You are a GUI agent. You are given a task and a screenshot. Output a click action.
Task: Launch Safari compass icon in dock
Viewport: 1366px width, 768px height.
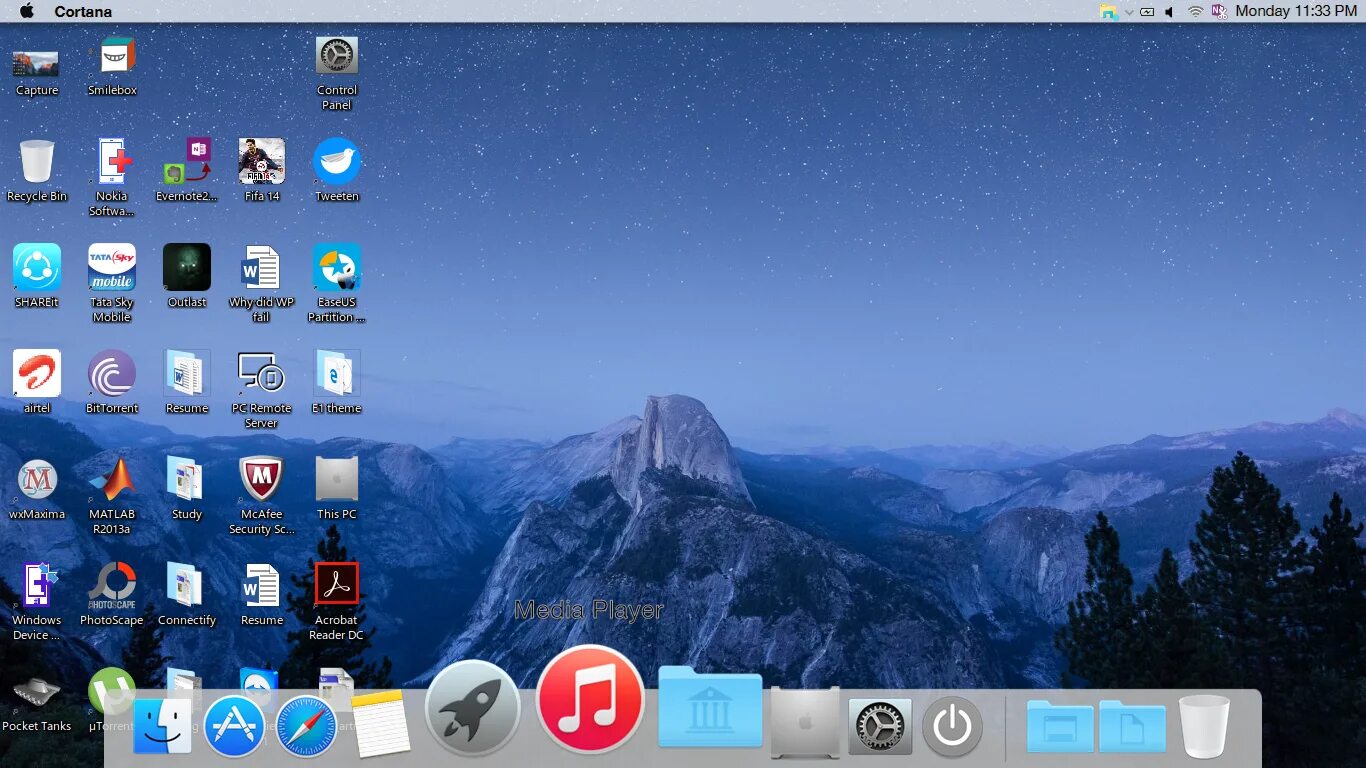click(x=306, y=726)
